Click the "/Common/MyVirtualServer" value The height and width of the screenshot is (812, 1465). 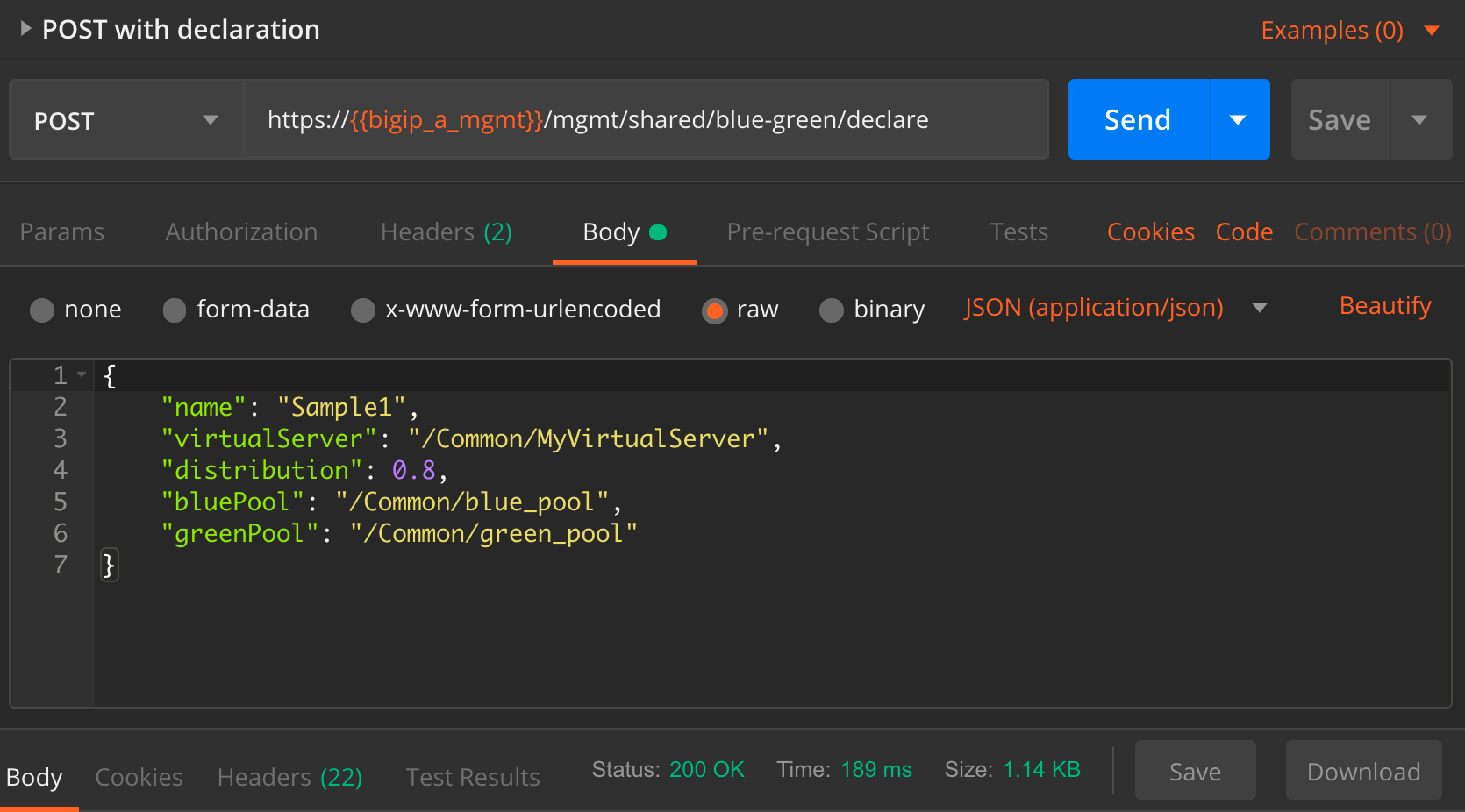pos(589,439)
